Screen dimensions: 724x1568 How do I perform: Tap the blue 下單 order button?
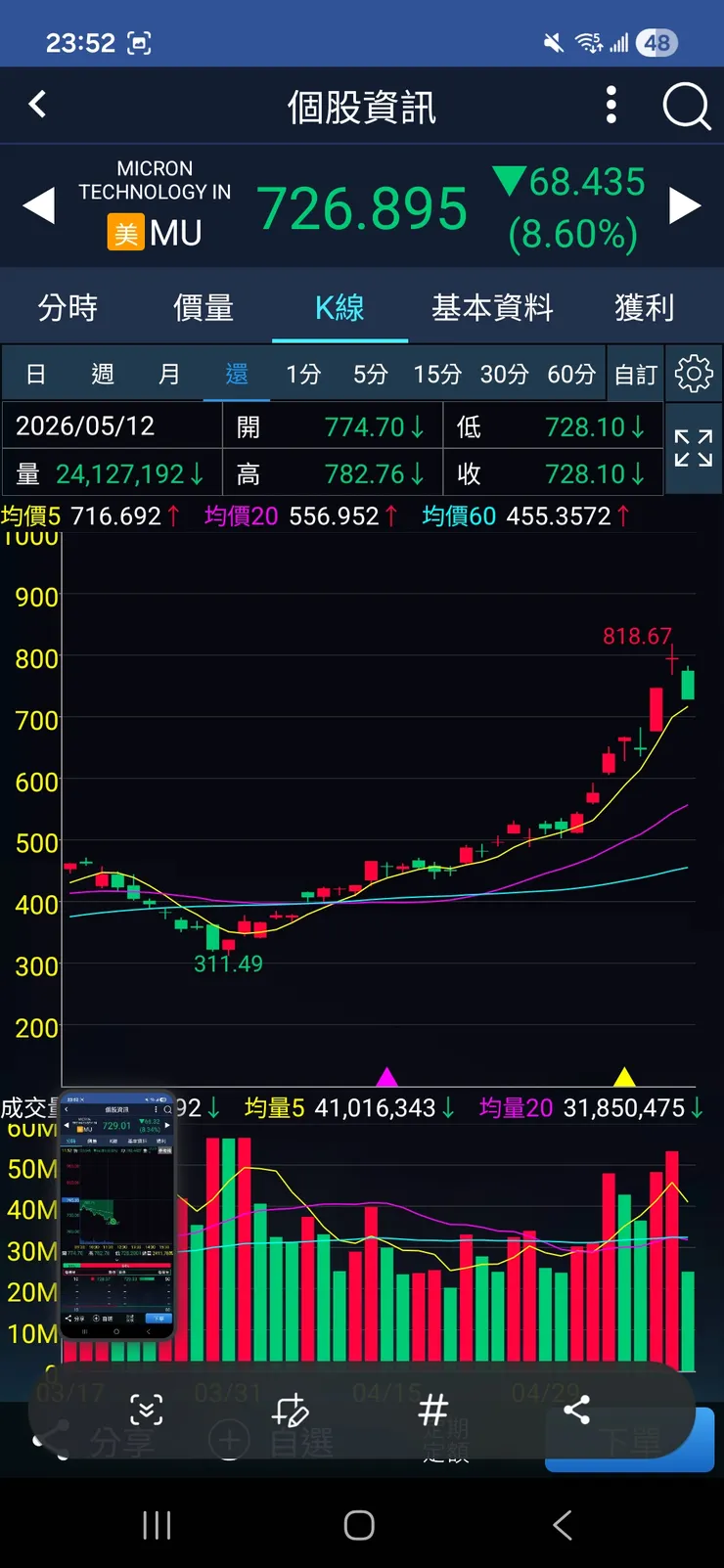[x=630, y=1440]
